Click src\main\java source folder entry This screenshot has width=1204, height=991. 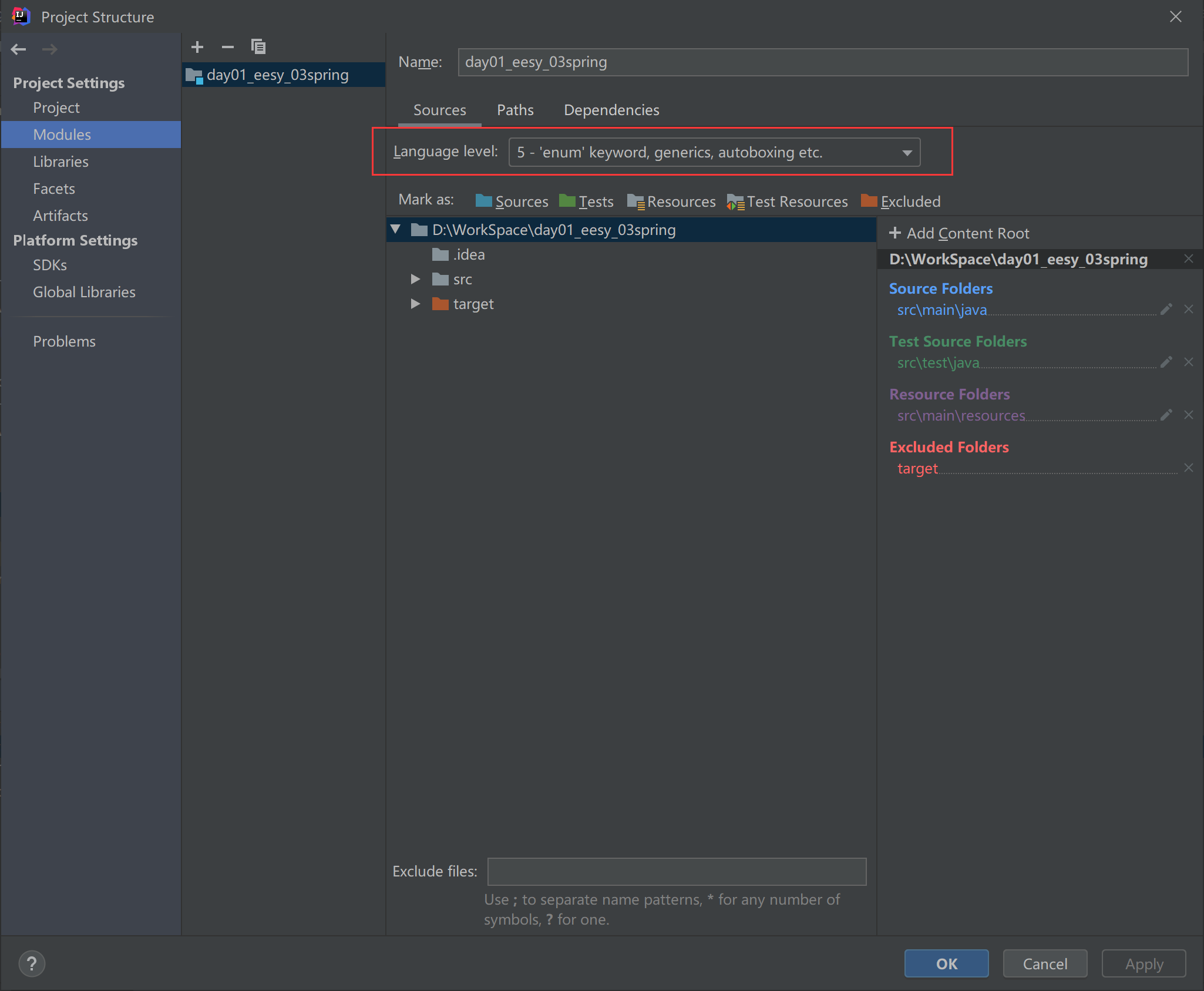click(x=942, y=310)
